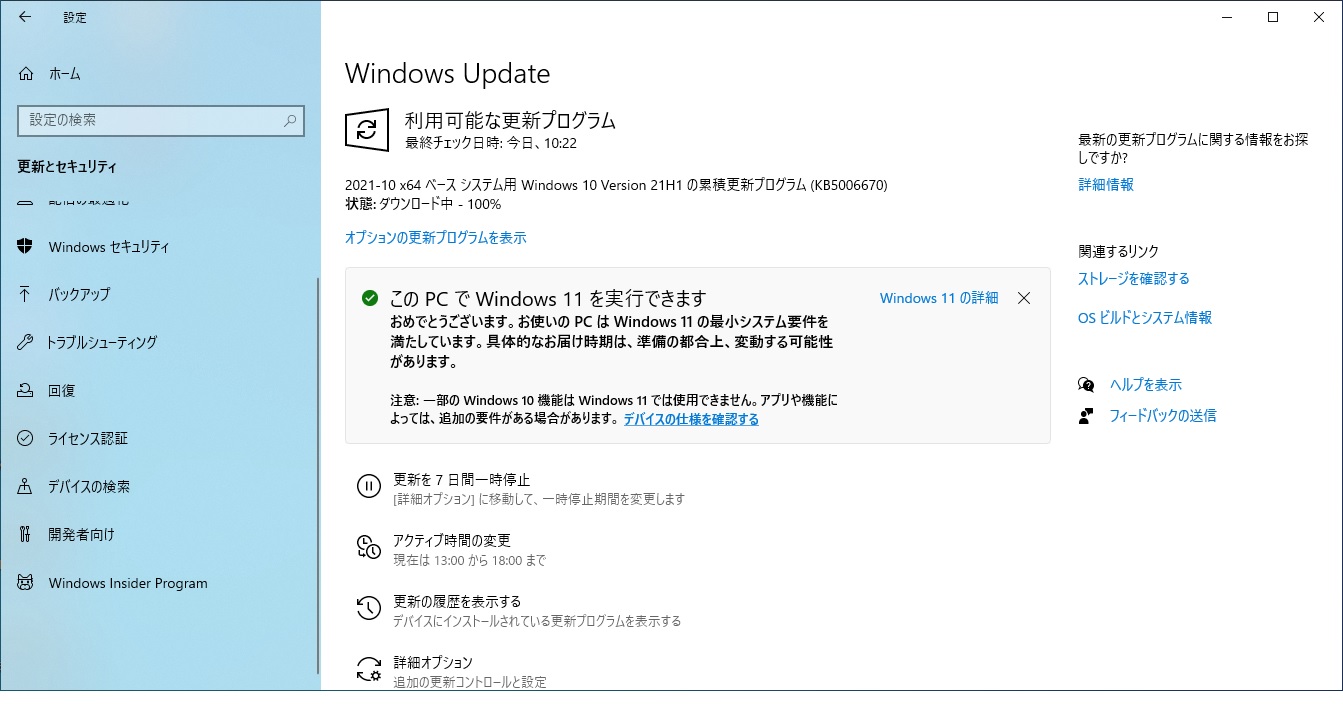Click オプションの更新プログラムを表示 link
1343x721 pixels.
[435, 238]
